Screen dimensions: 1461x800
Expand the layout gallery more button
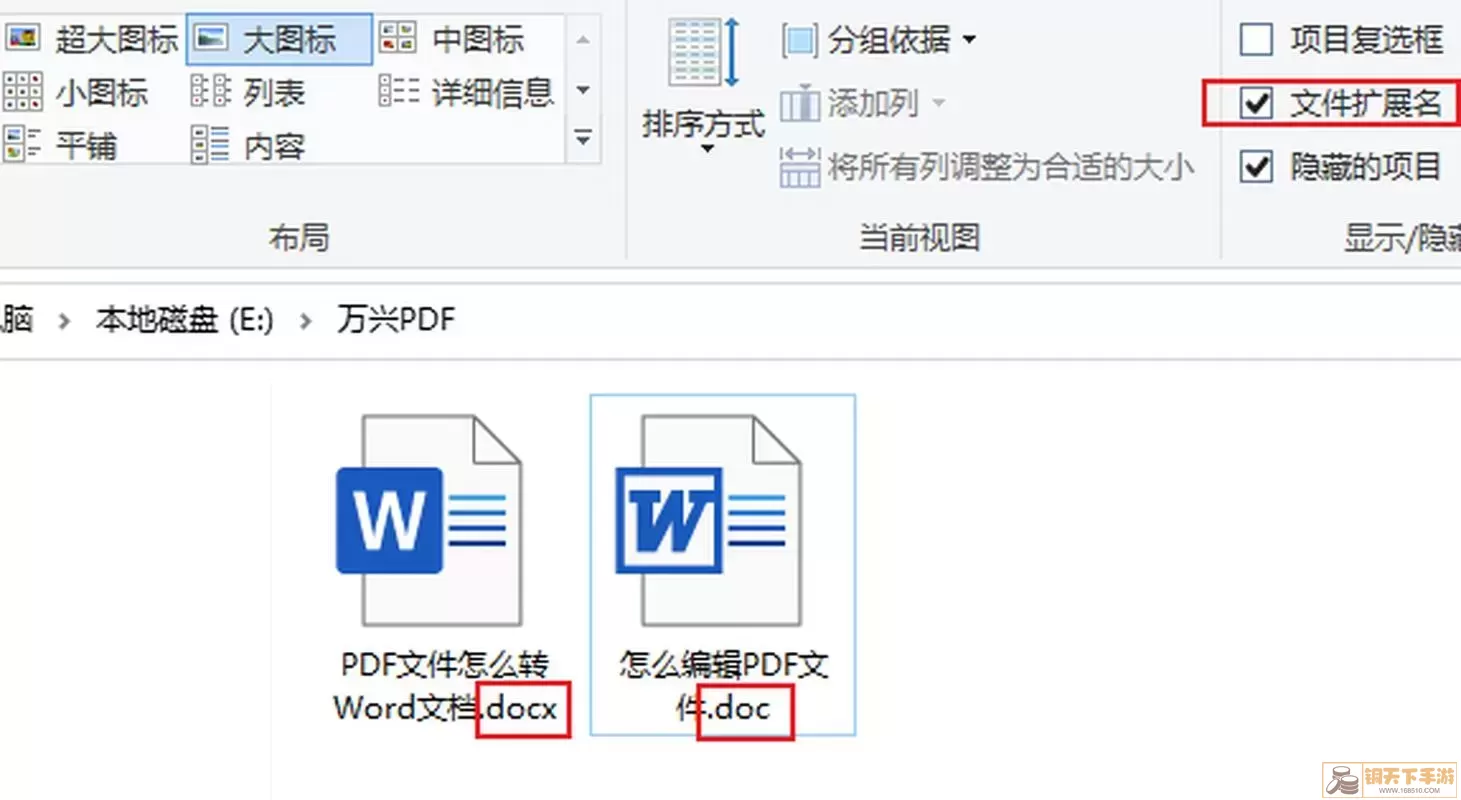click(583, 138)
